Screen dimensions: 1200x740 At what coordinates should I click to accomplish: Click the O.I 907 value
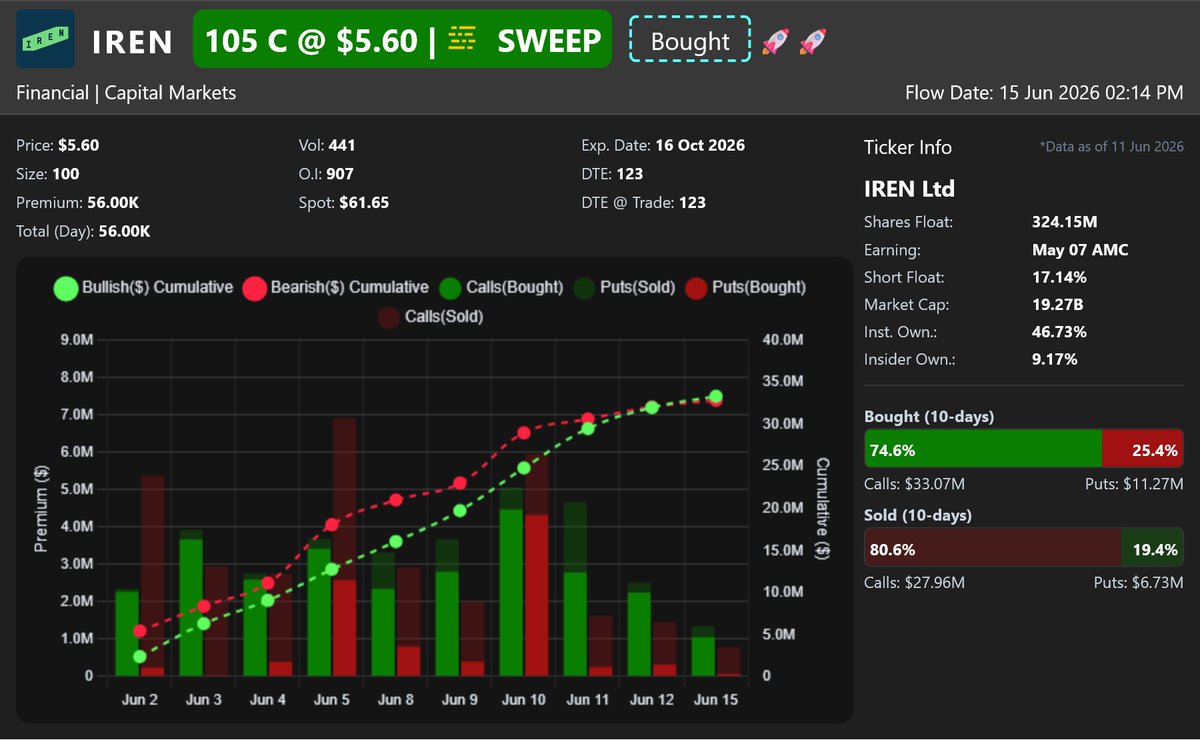[x=340, y=174]
